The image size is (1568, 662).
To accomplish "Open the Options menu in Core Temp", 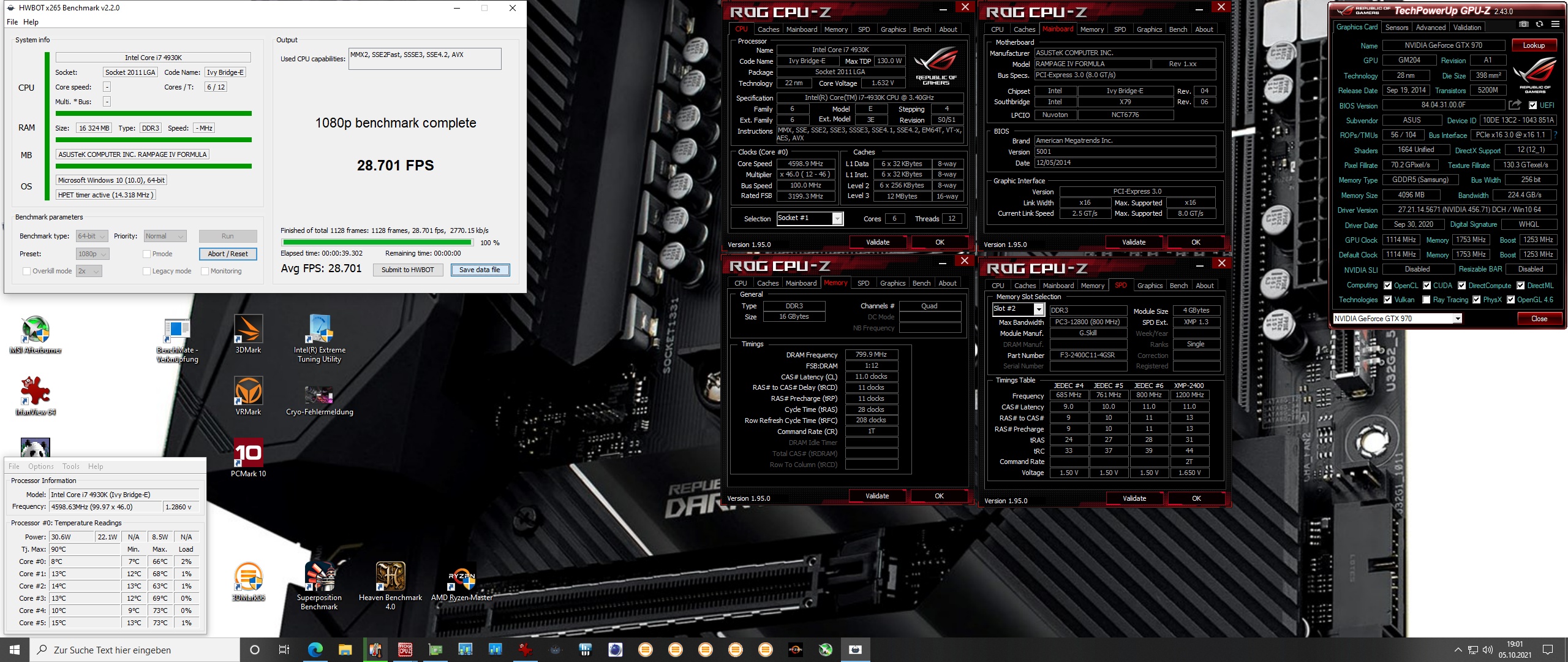I will click(x=40, y=466).
